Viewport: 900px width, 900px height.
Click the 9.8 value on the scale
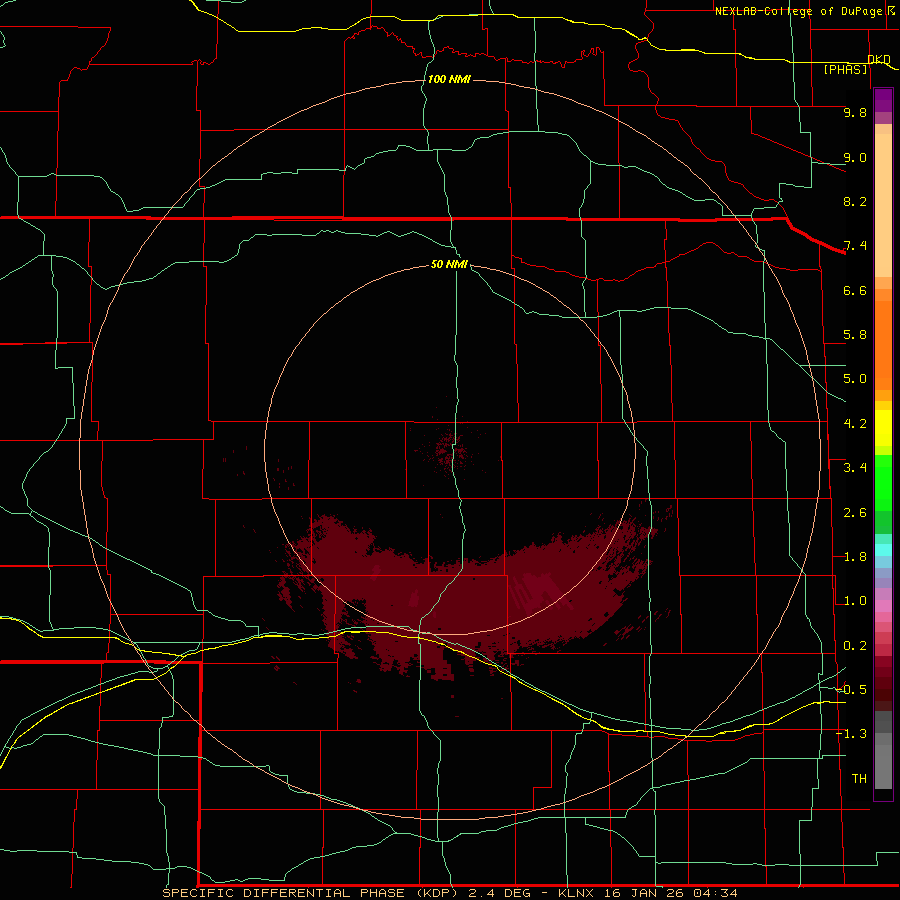[855, 112]
